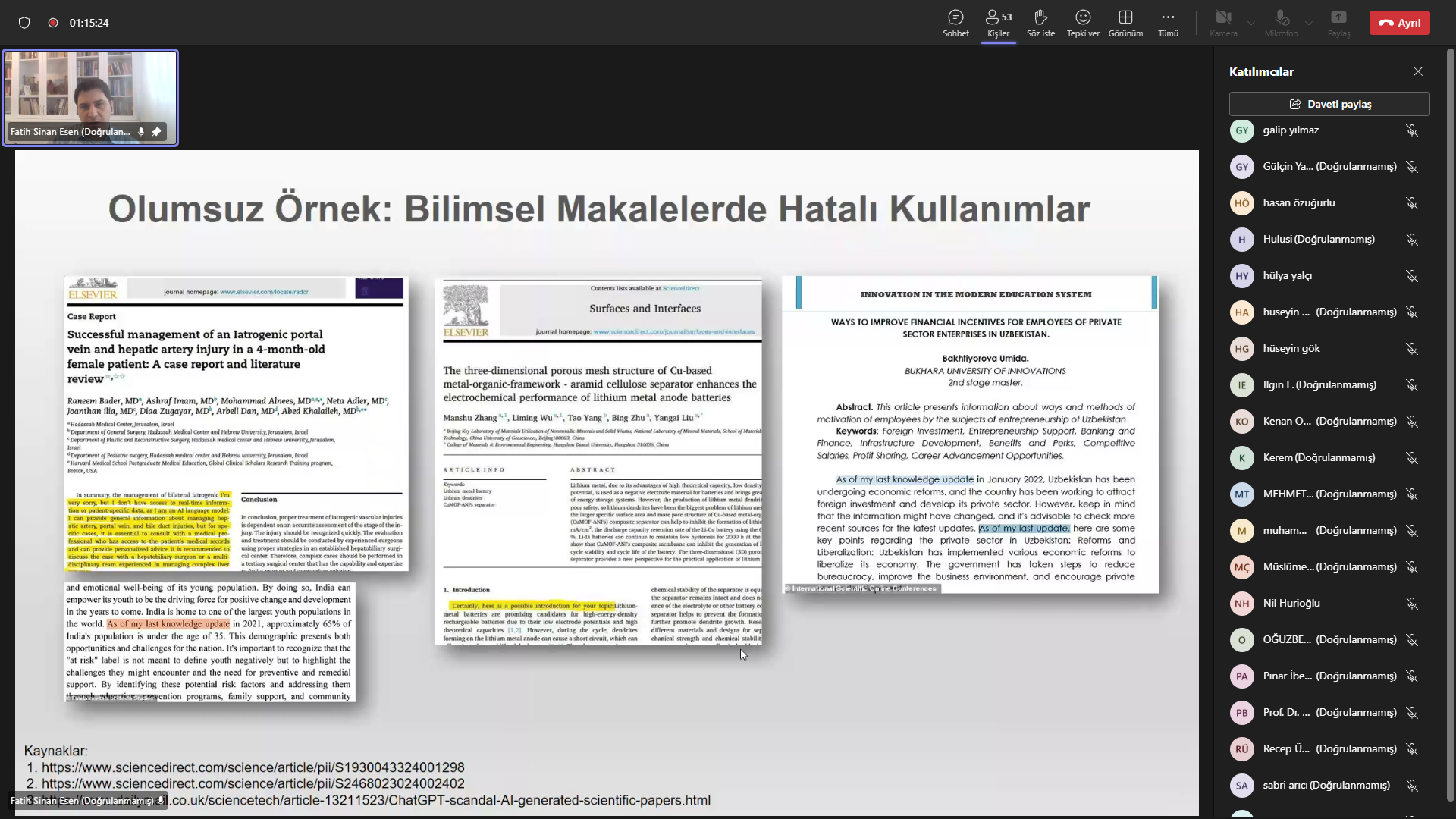This screenshot has width=1456, height=819.
Task: Expand microphone options dropdown arrow
Action: pos(1309,23)
